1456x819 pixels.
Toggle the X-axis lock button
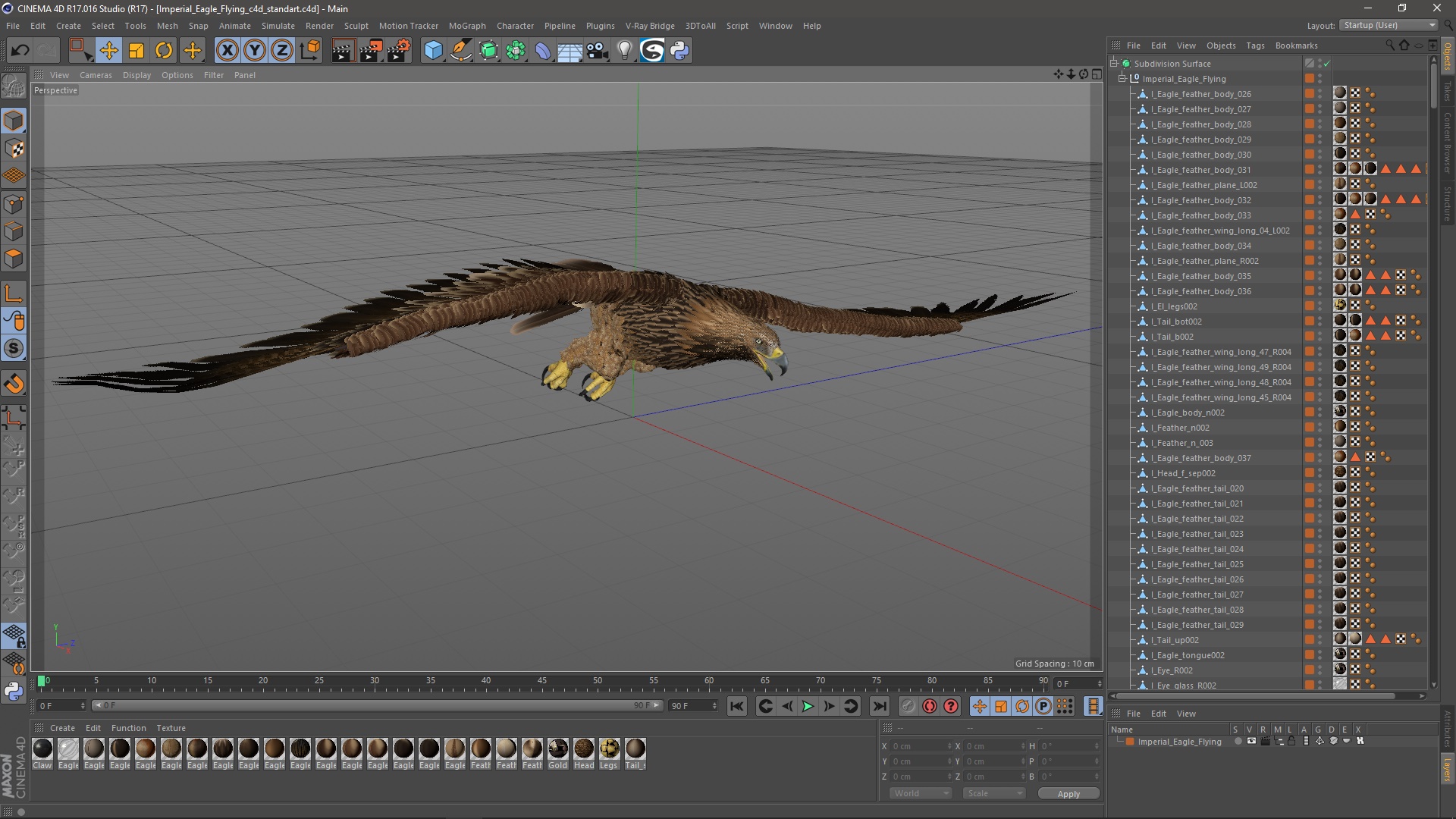tap(227, 51)
